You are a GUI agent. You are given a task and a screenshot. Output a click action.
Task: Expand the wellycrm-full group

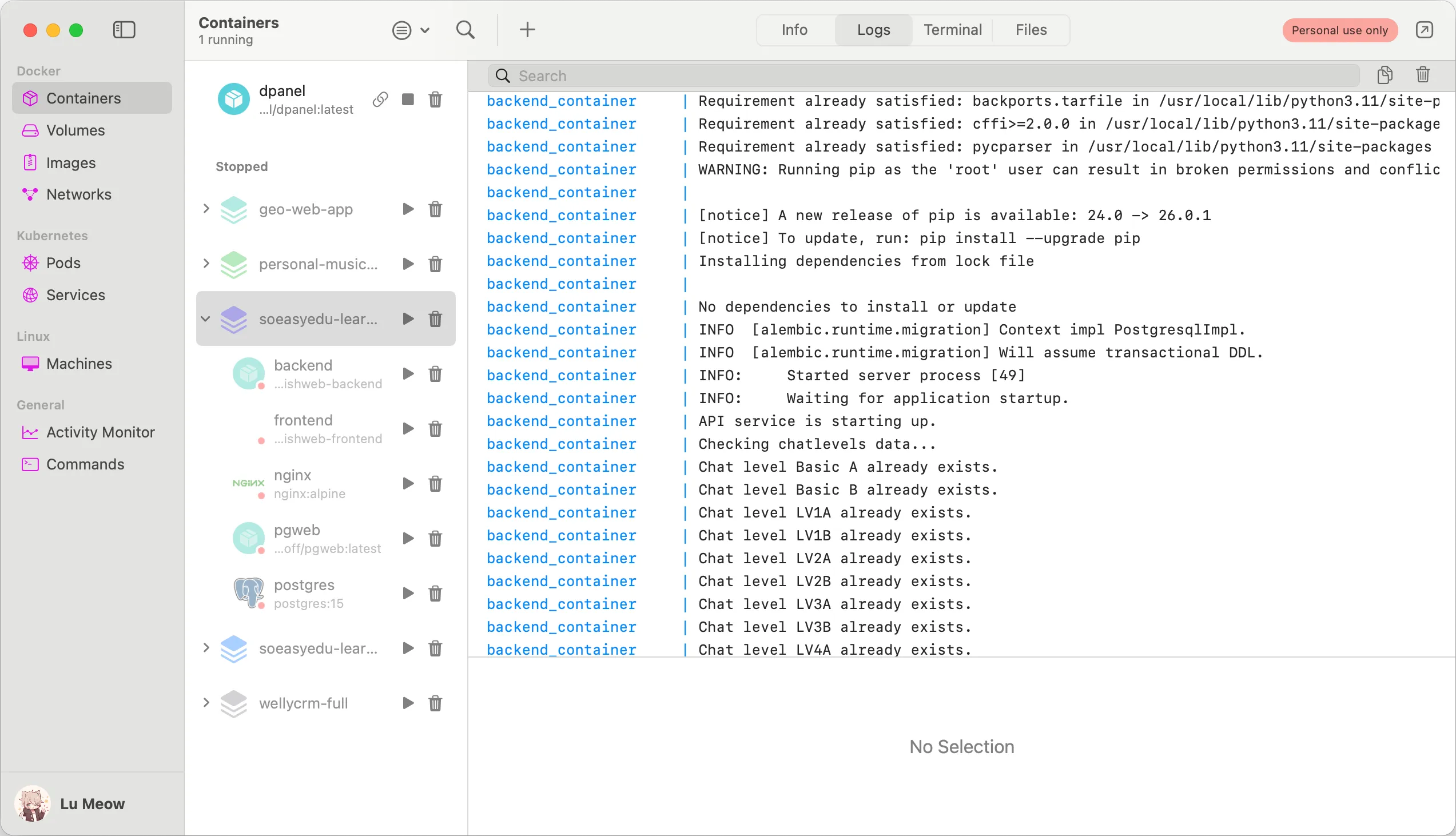205,703
